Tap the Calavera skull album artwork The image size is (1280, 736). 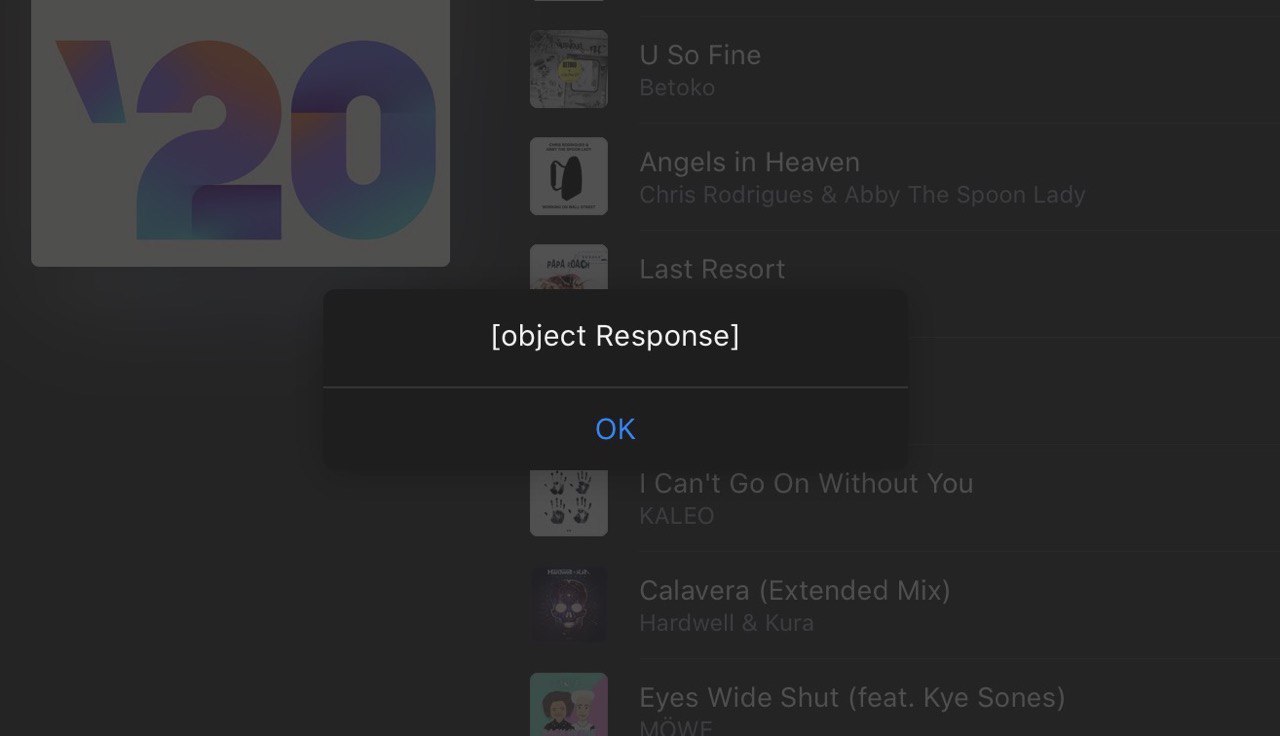(569, 604)
